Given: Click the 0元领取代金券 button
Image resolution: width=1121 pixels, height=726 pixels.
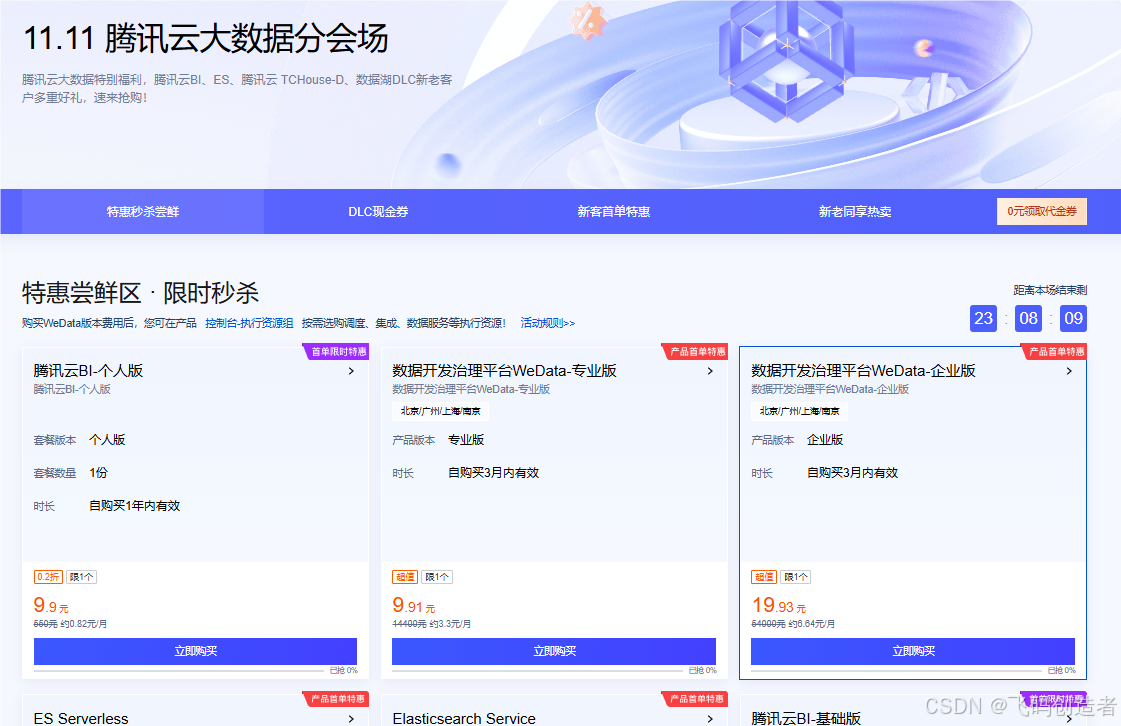Looking at the screenshot, I should click(1042, 211).
